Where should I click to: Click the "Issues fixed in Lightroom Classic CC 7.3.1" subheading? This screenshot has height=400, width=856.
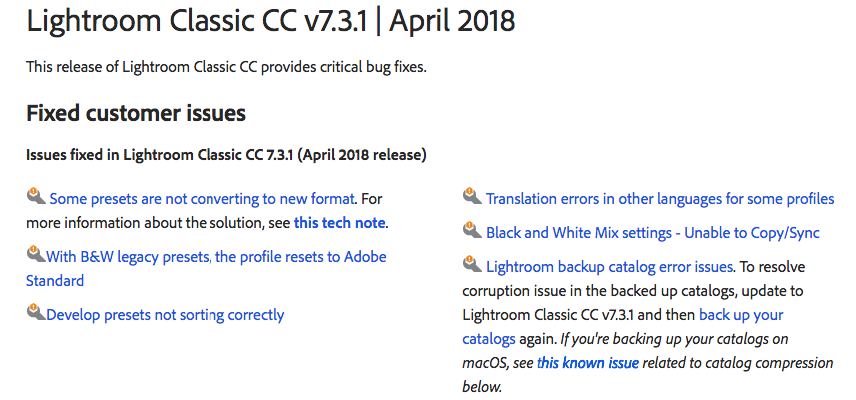point(226,155)
